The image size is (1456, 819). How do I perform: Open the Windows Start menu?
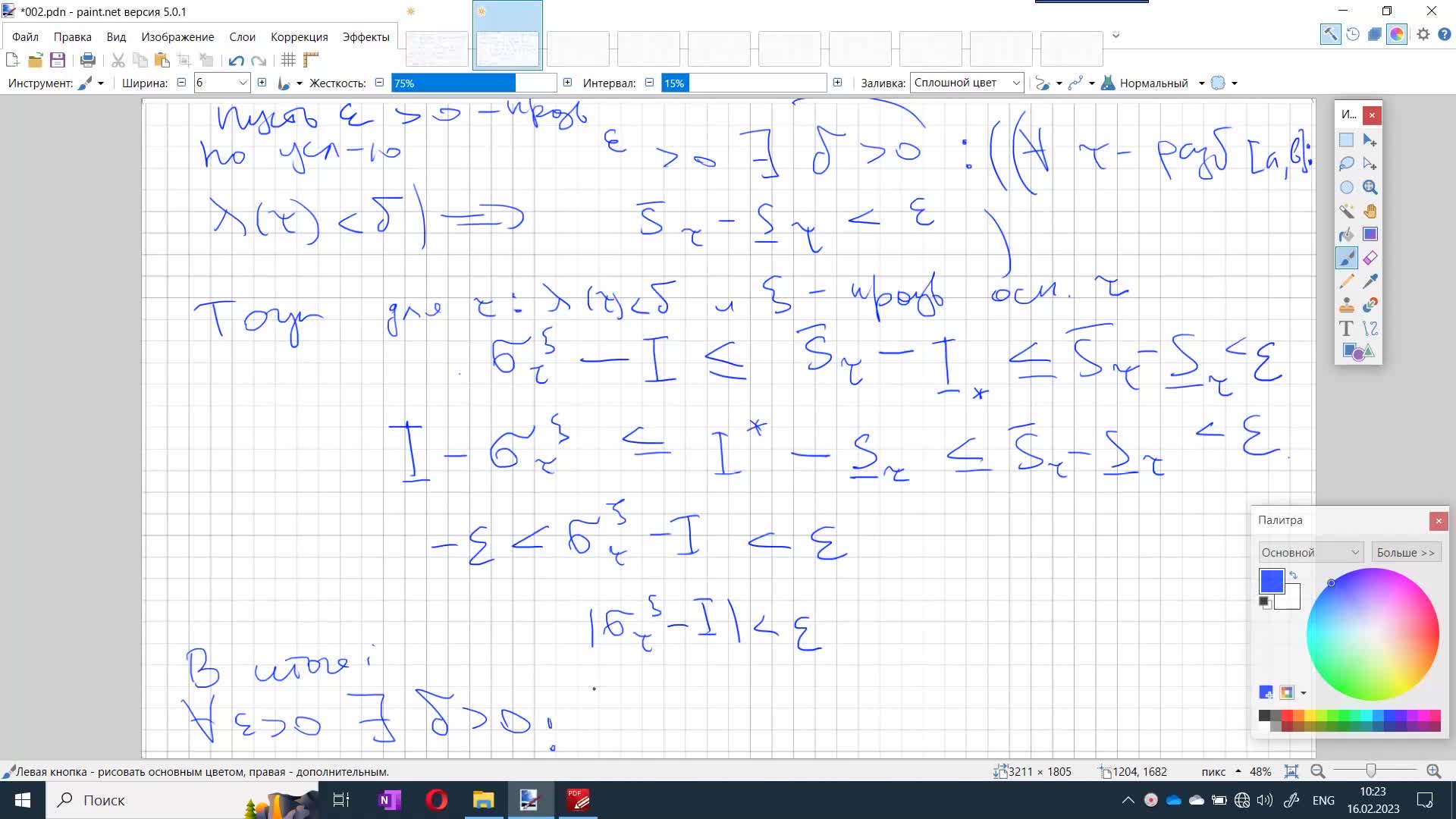pyautogui.click(x=23, y=800)
